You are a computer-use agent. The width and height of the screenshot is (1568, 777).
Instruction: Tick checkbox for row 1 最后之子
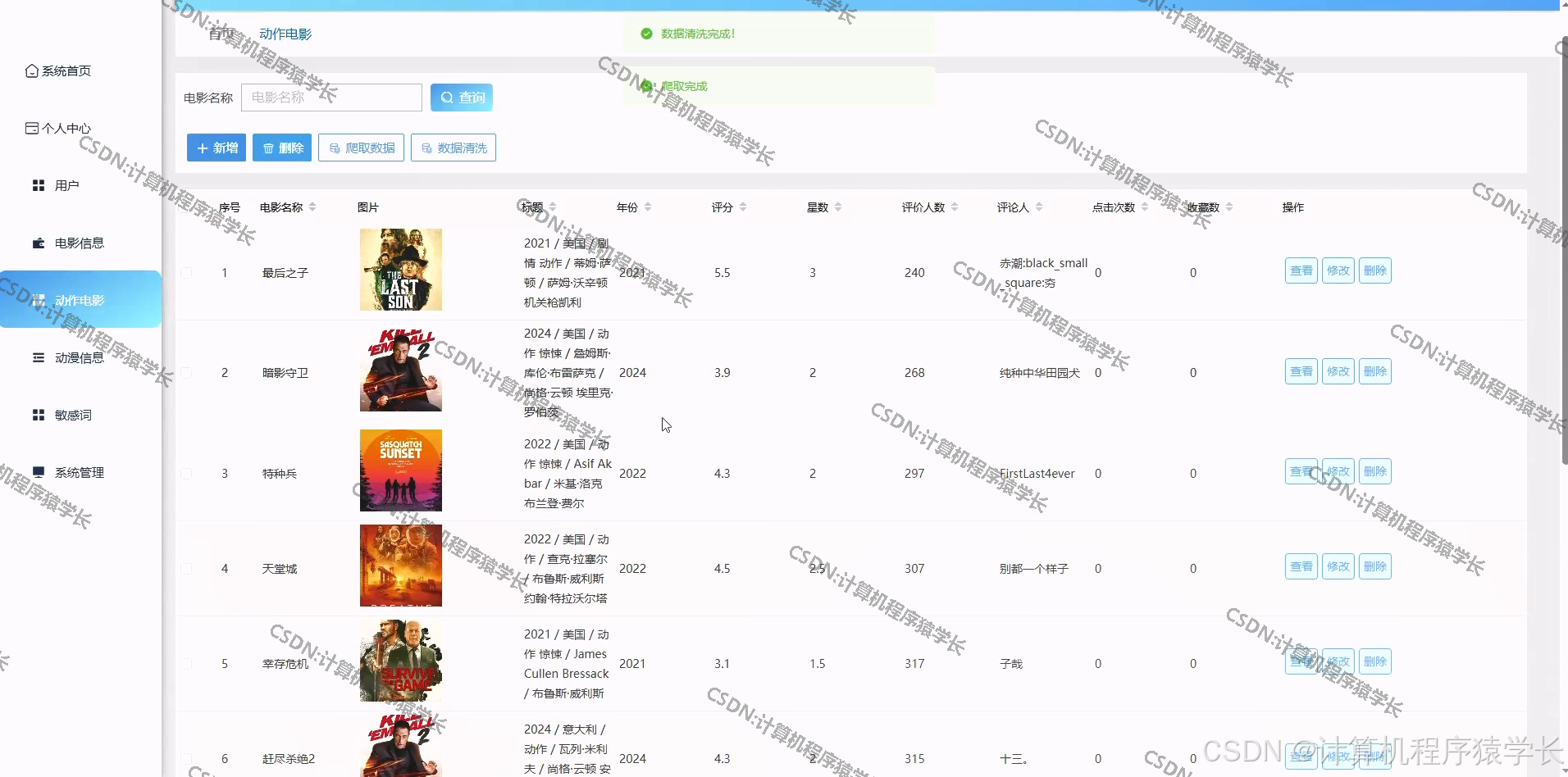coord(186,273)
